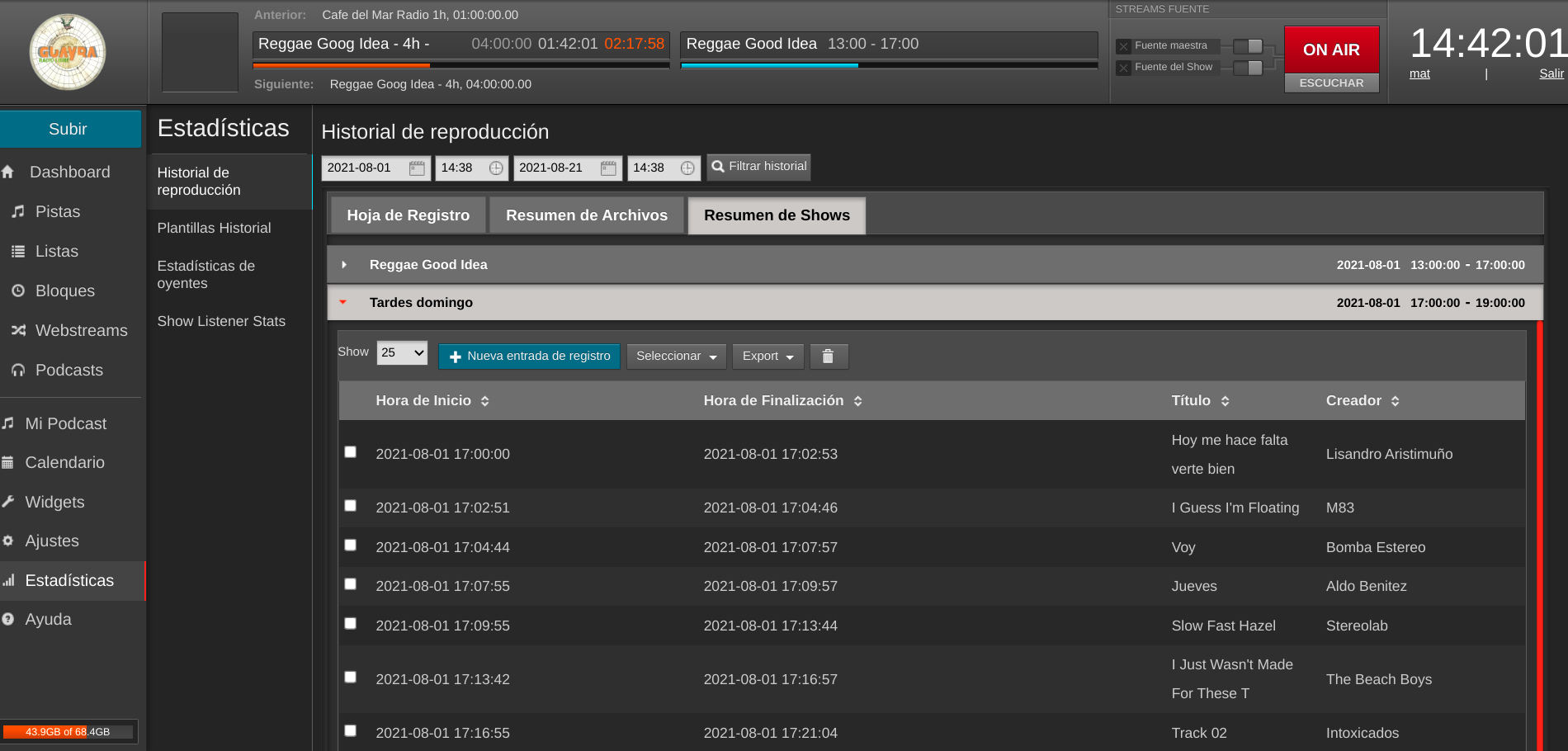Sort by Hora de Finalización column
The height and width of the screenshot is (751, 1568).
pos(783,401)
